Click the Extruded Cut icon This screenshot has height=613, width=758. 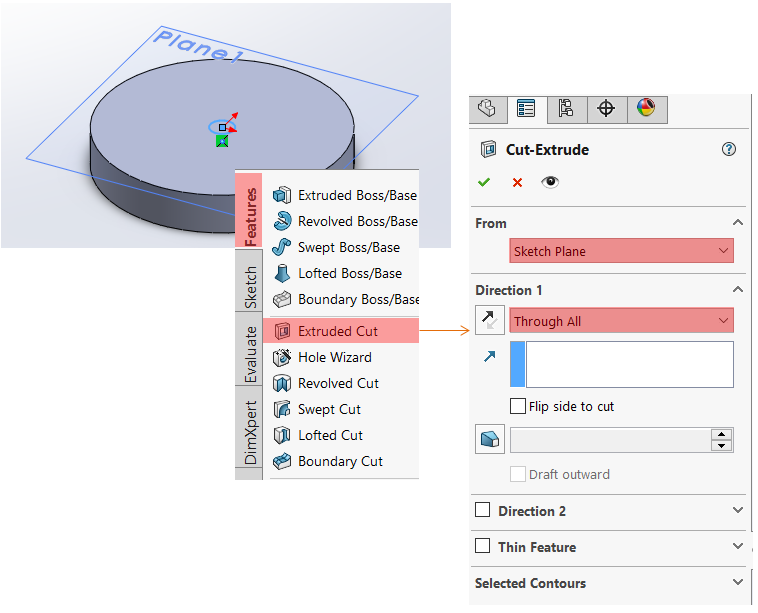click(282, 331)
